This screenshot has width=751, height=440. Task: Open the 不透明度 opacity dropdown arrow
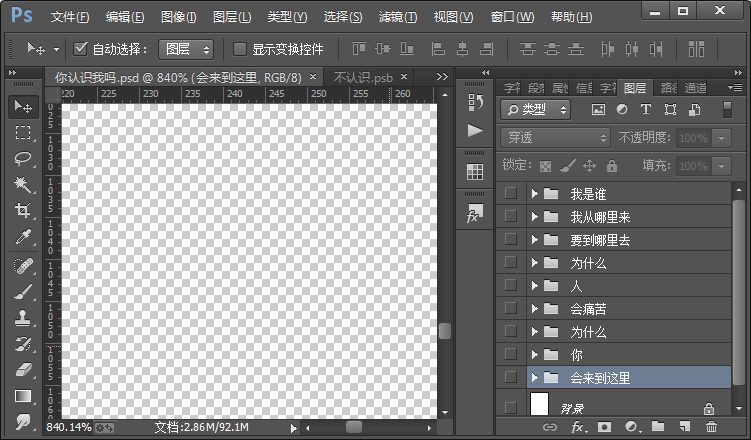coord(721,138)
